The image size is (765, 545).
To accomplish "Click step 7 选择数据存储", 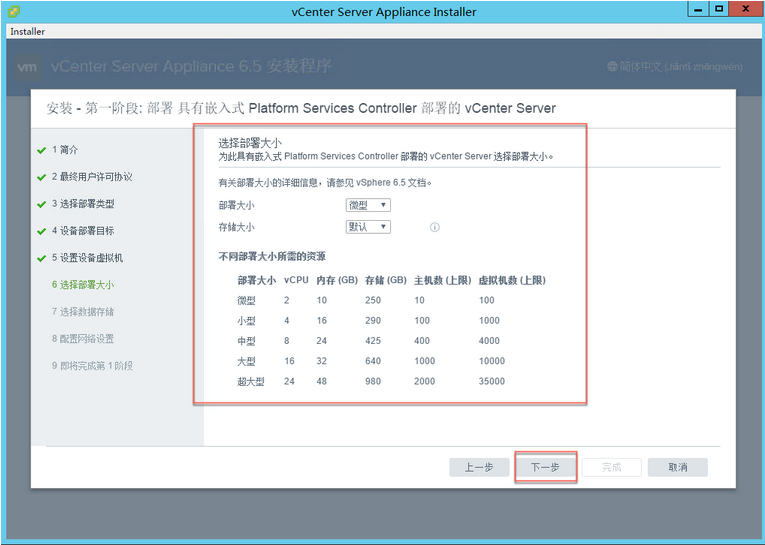I will pos(83,312).
